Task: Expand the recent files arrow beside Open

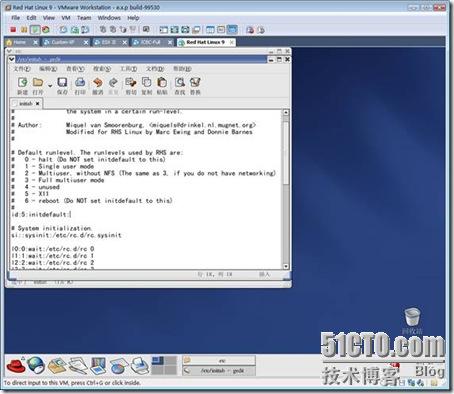Action: (50, 86)
